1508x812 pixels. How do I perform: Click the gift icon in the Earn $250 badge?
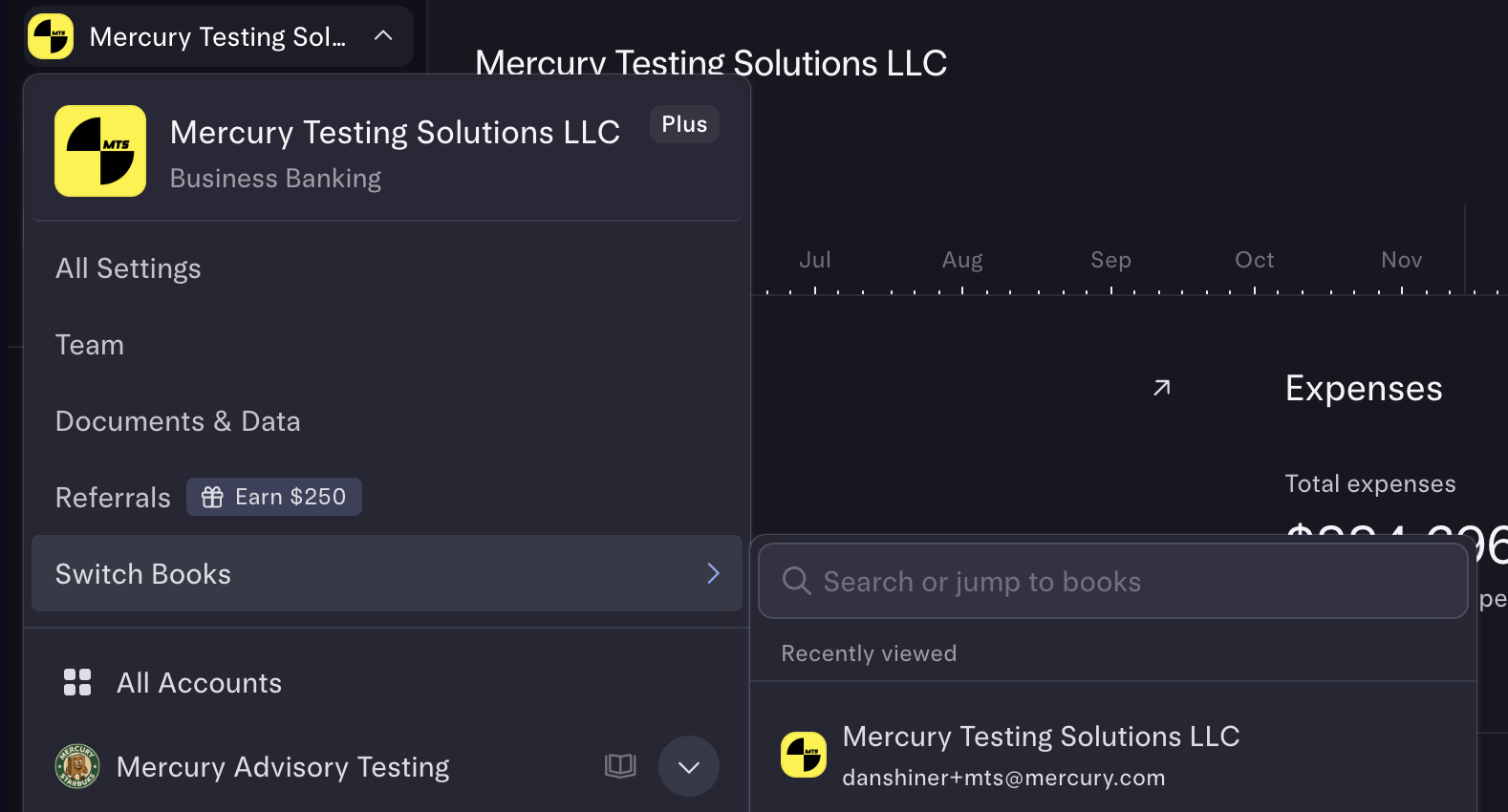click(x=212, y=497)
